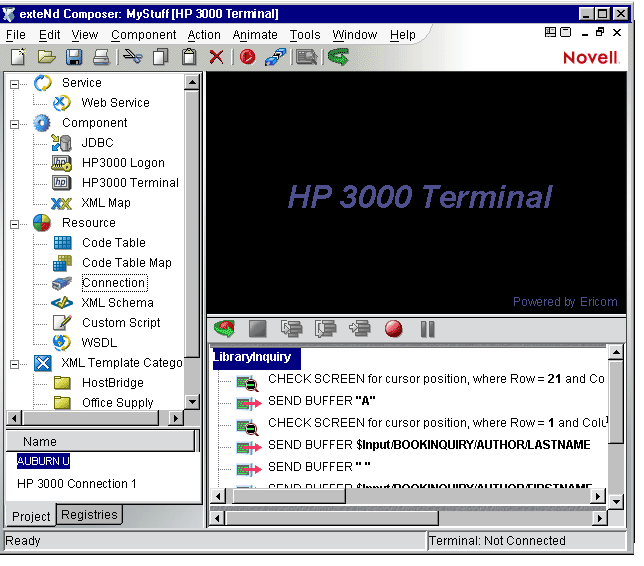
Task: Click the gray Stop square button
Action: tap(258, 329)
